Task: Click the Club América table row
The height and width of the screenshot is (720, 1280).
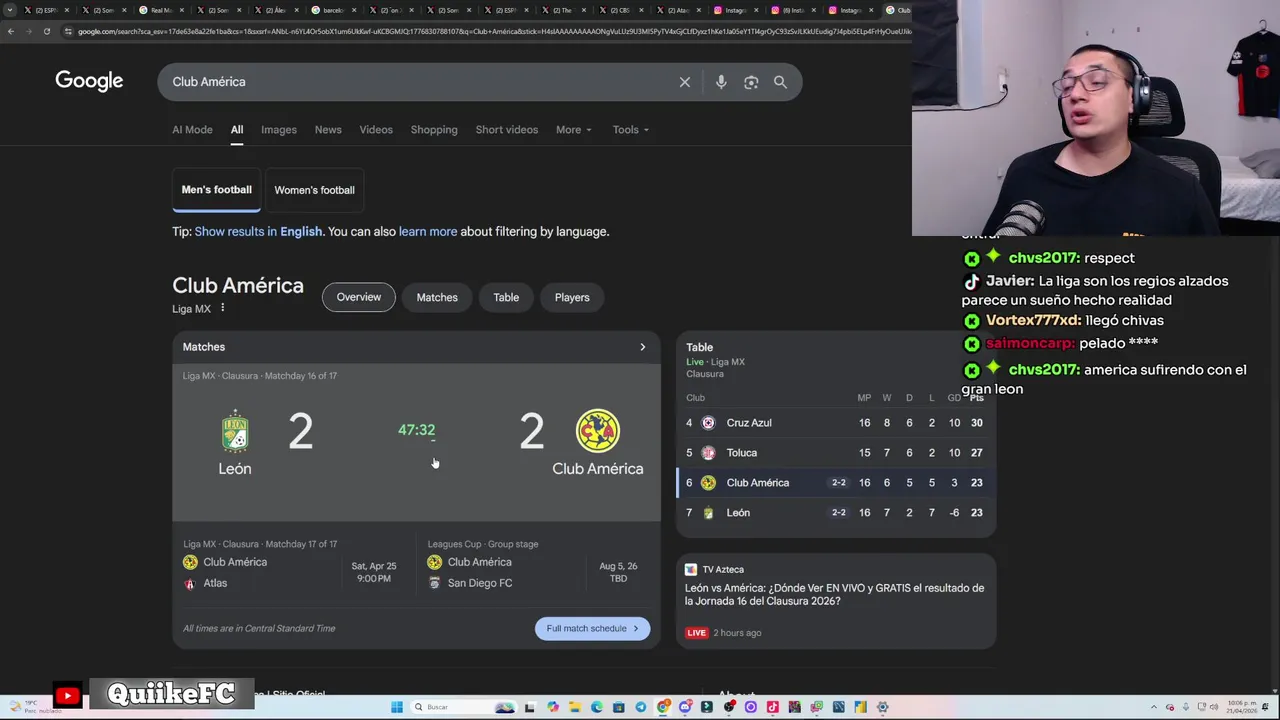Action: pyautogui.click(x=835, y=483)
